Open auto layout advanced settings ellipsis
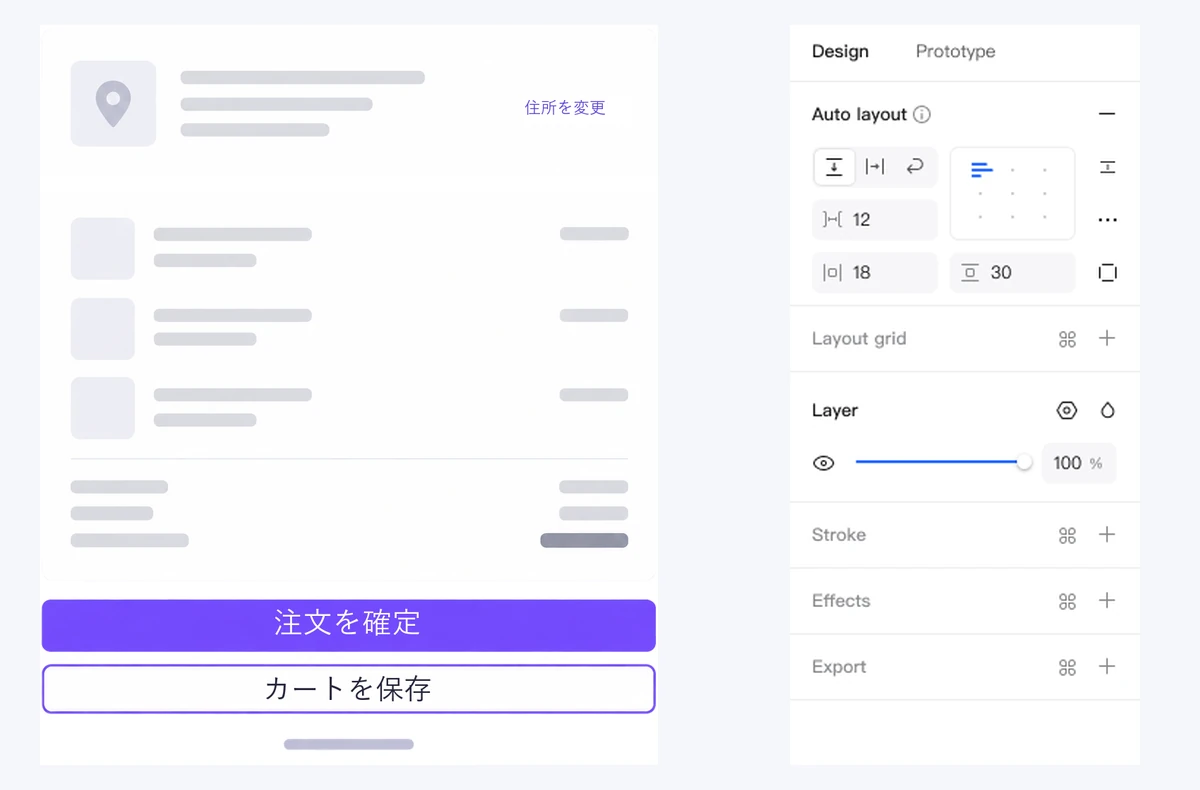Image resolution: width=1200 pixels, height=790 pixels. click(x=1107, y=220)
